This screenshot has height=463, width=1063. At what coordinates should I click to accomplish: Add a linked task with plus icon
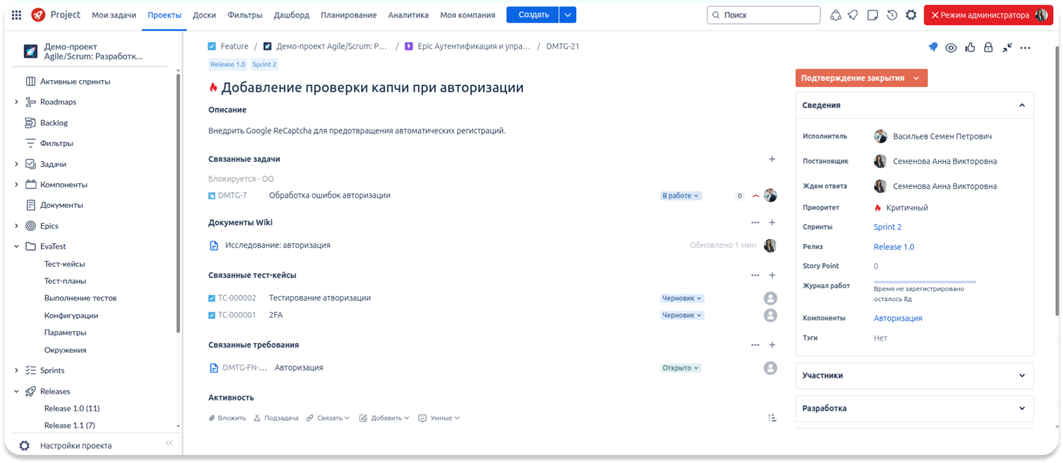coord(771,159)
